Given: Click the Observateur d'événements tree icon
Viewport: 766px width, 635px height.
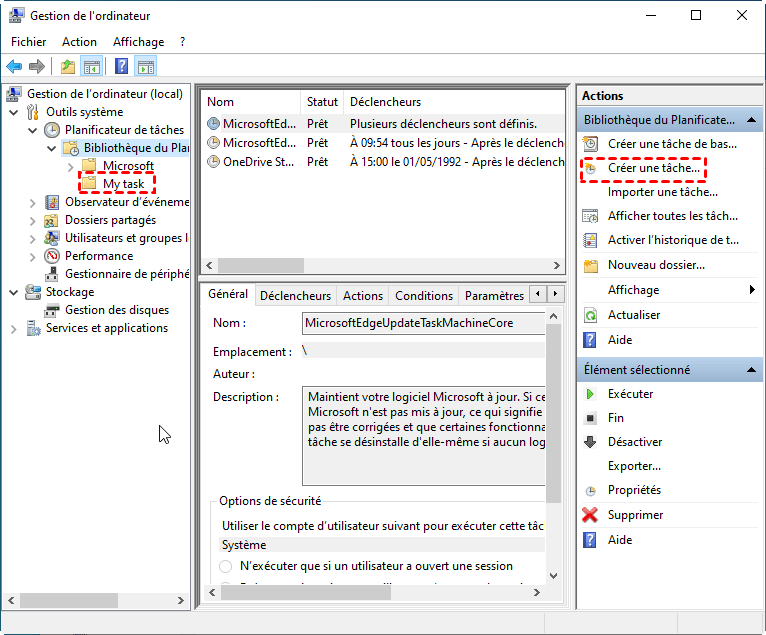Looking at the screenshot, I should pyautogui.click(x=52, y=202).
